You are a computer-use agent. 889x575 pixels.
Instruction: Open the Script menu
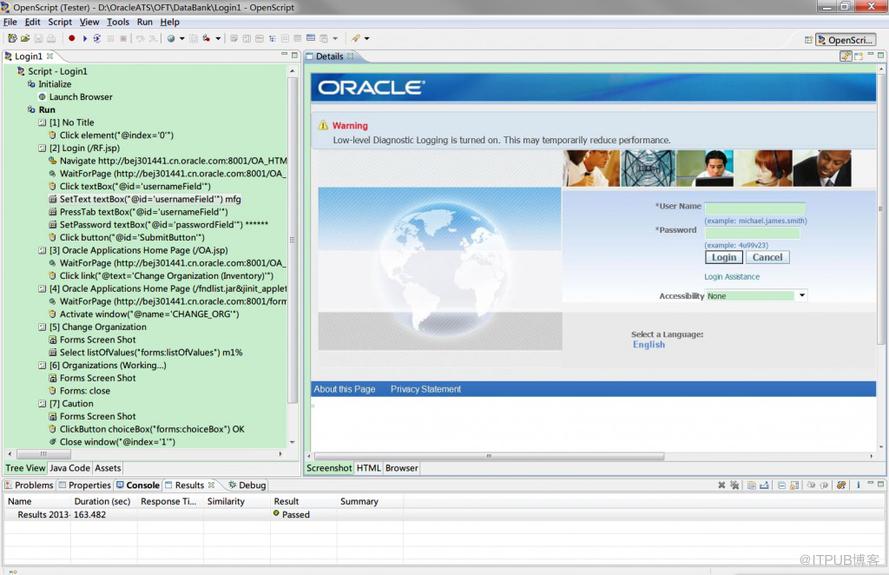[60, 22]
